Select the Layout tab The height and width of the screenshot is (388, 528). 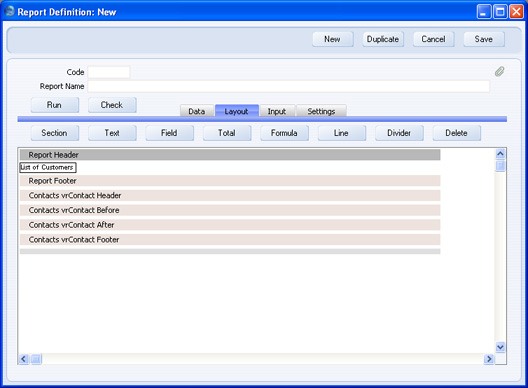[237, 111]
